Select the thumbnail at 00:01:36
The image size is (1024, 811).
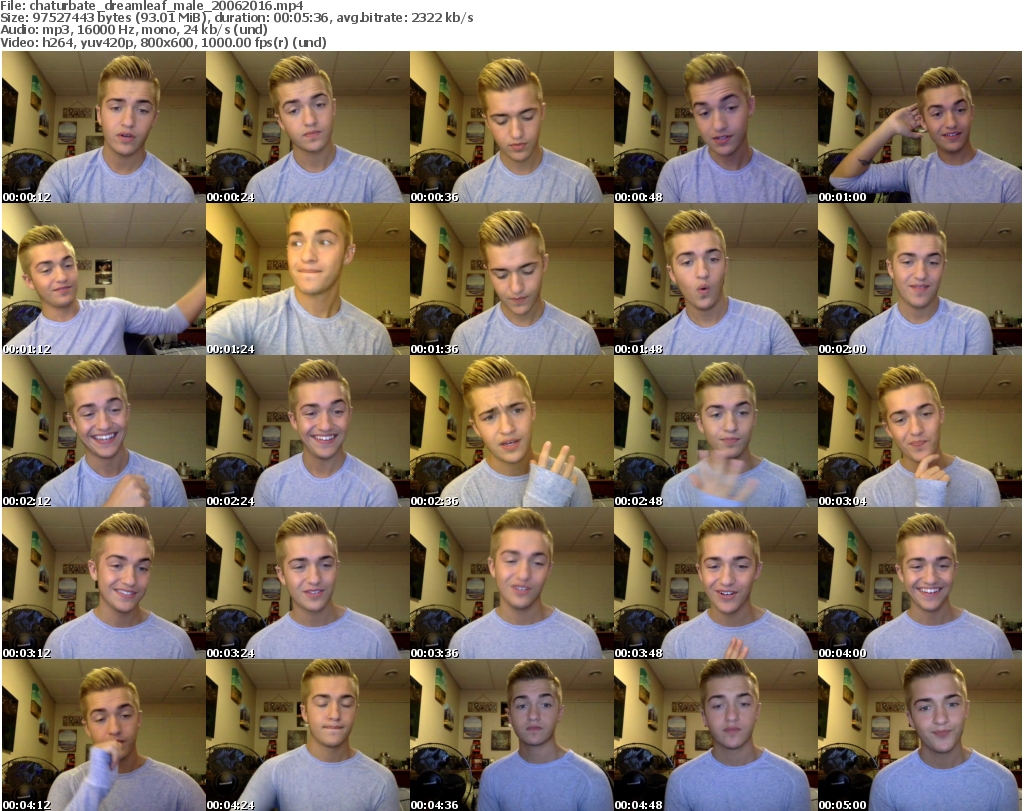(511, 279)
